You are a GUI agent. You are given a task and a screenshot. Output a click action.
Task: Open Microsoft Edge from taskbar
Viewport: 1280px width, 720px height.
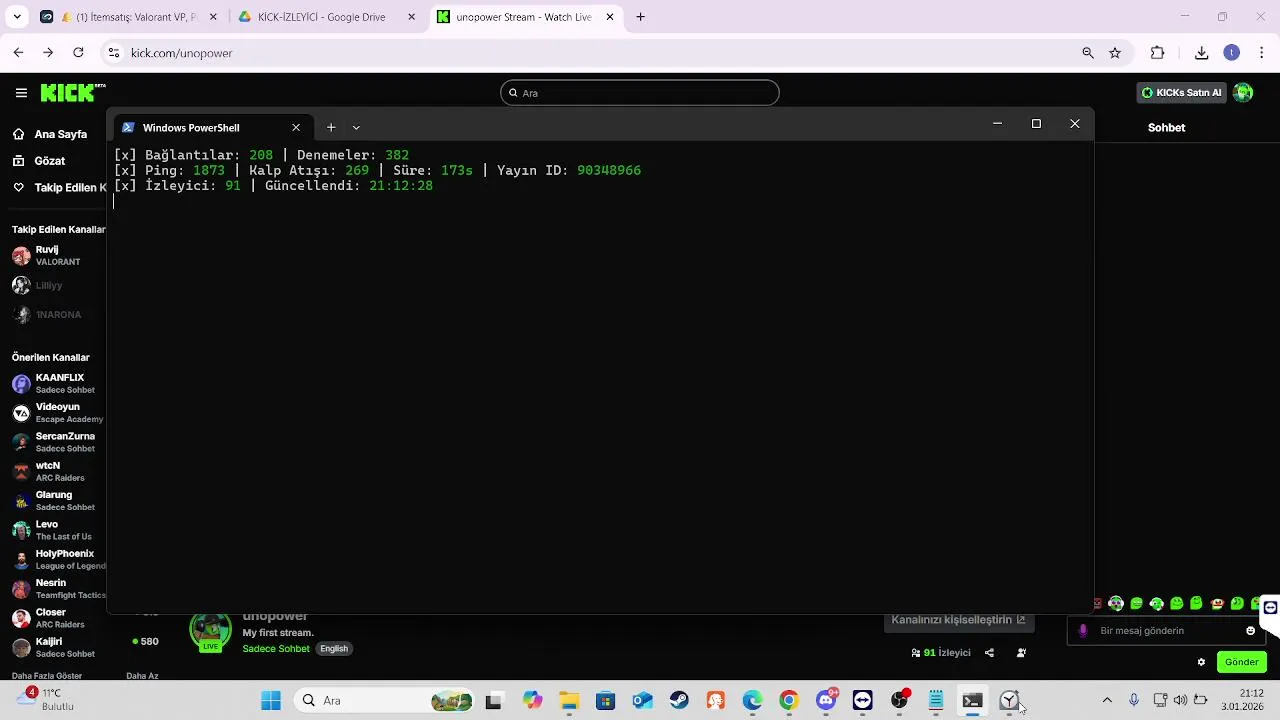click(x=752, y=701)
